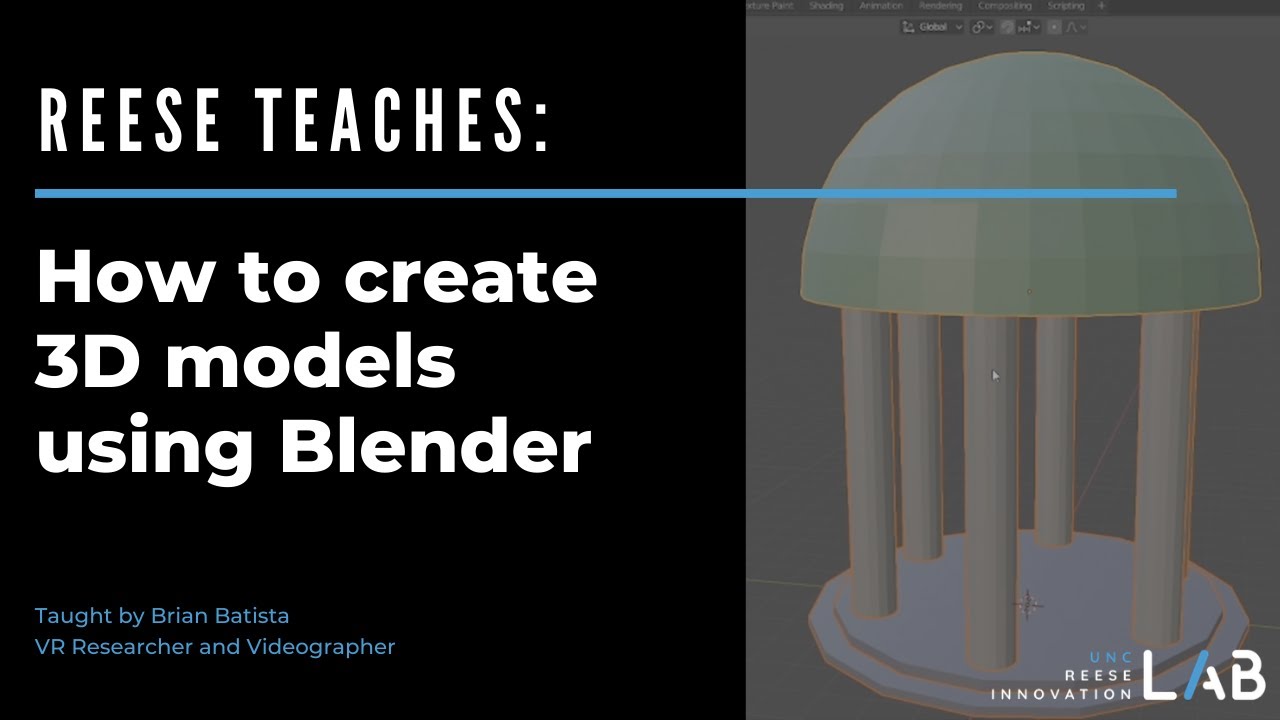Screen dimensions: 1280x720
Task: Open the Compositing workspace tab
Action: pos(1005,6)
